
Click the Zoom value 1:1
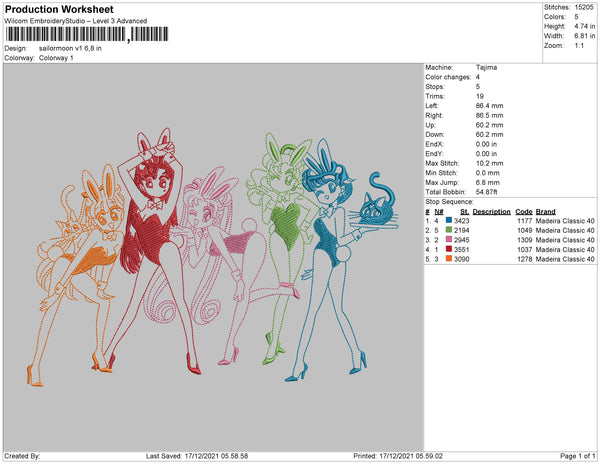[x=579, y=46]
